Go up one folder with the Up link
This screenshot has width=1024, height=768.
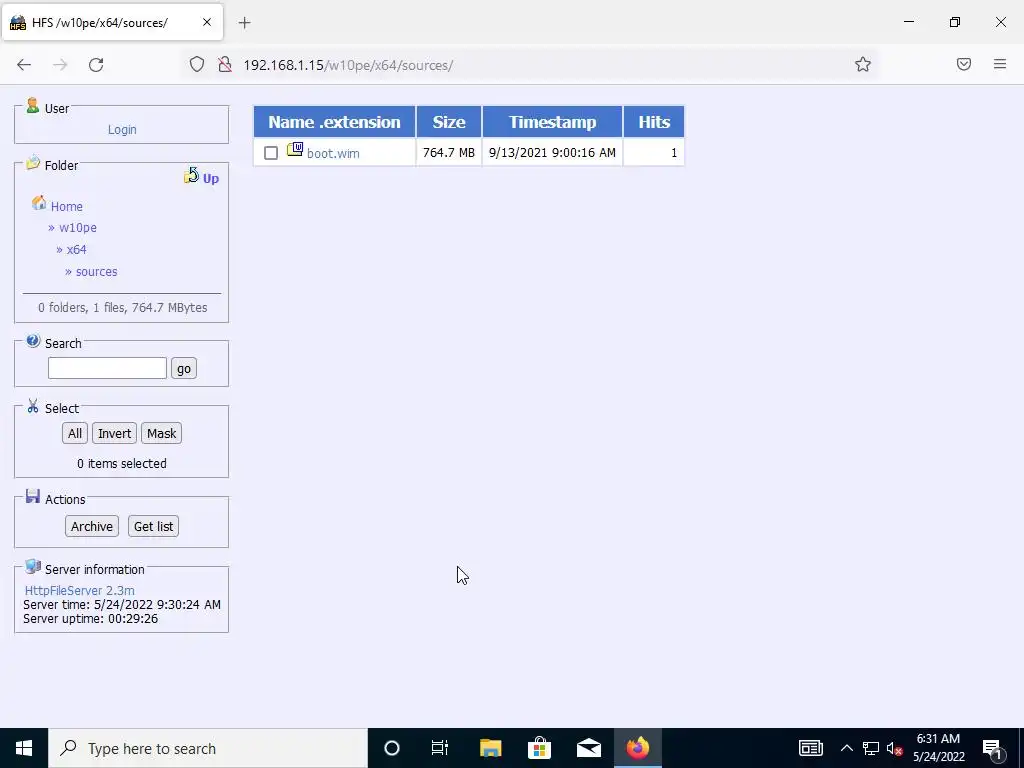point(202,177)
